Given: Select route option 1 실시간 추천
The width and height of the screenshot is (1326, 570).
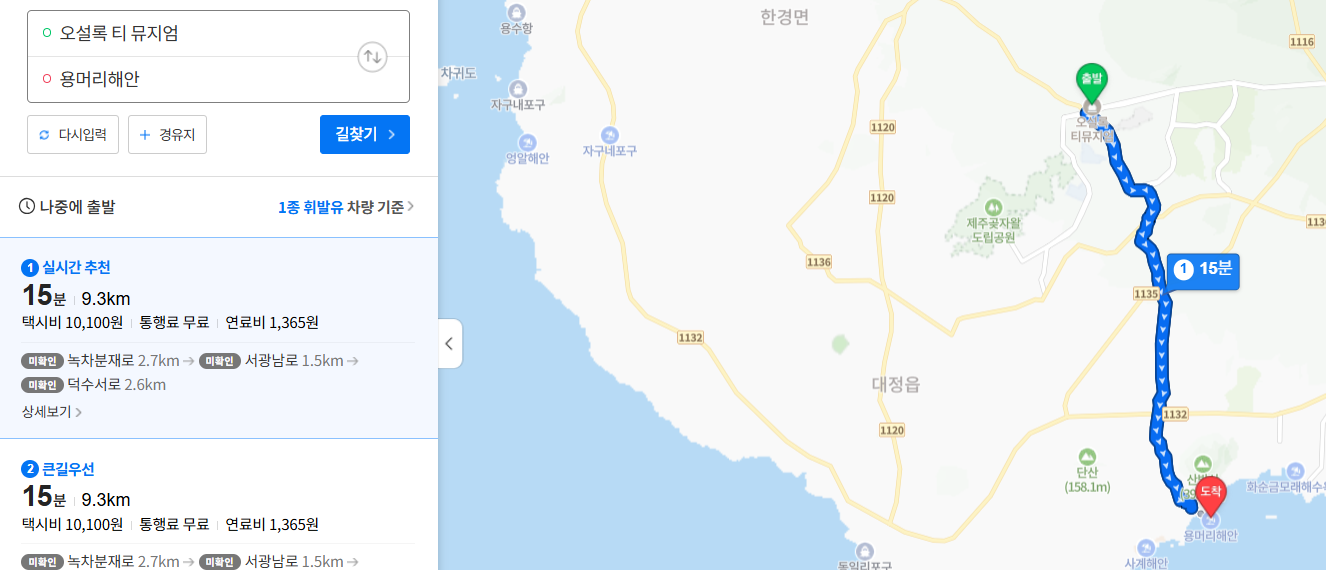Looking at the screenshot, I should 219,338.
